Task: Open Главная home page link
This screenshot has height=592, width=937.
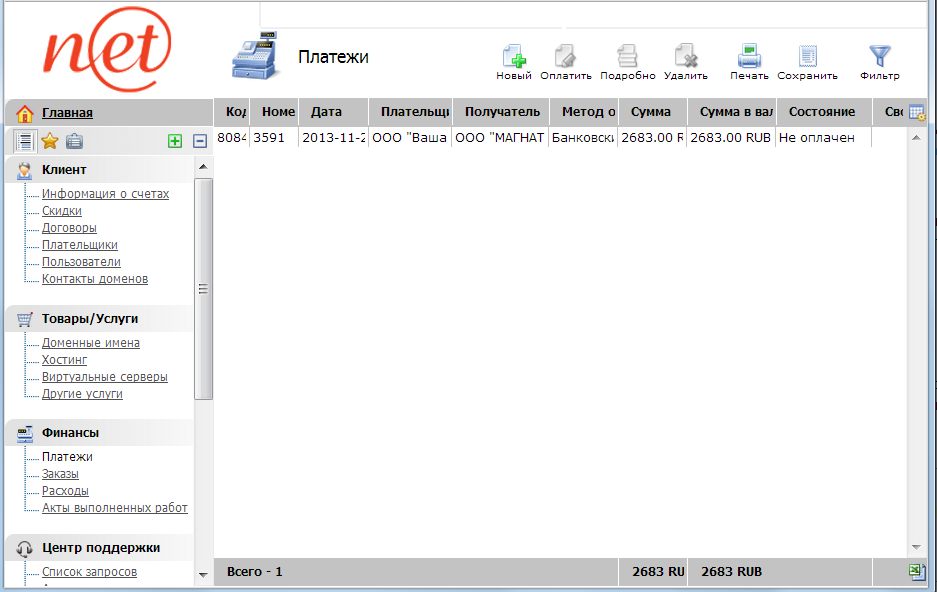Action: click(x=67, y=113)
